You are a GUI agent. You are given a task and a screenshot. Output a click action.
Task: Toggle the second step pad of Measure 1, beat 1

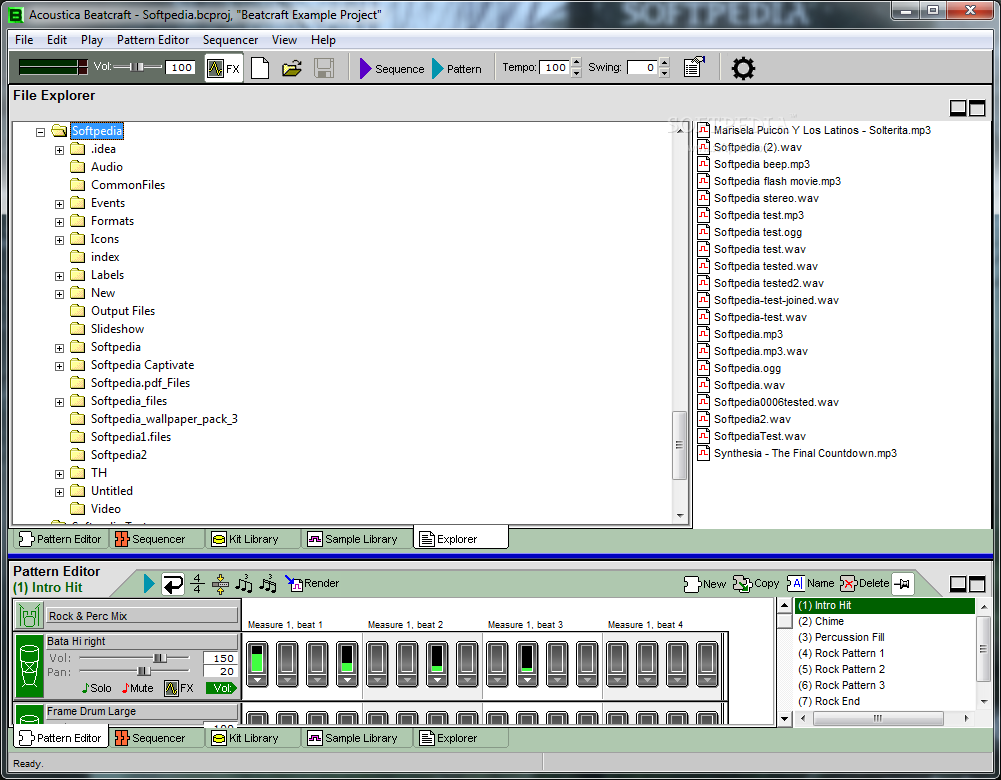pyautogui.click(x=287, y=658)
